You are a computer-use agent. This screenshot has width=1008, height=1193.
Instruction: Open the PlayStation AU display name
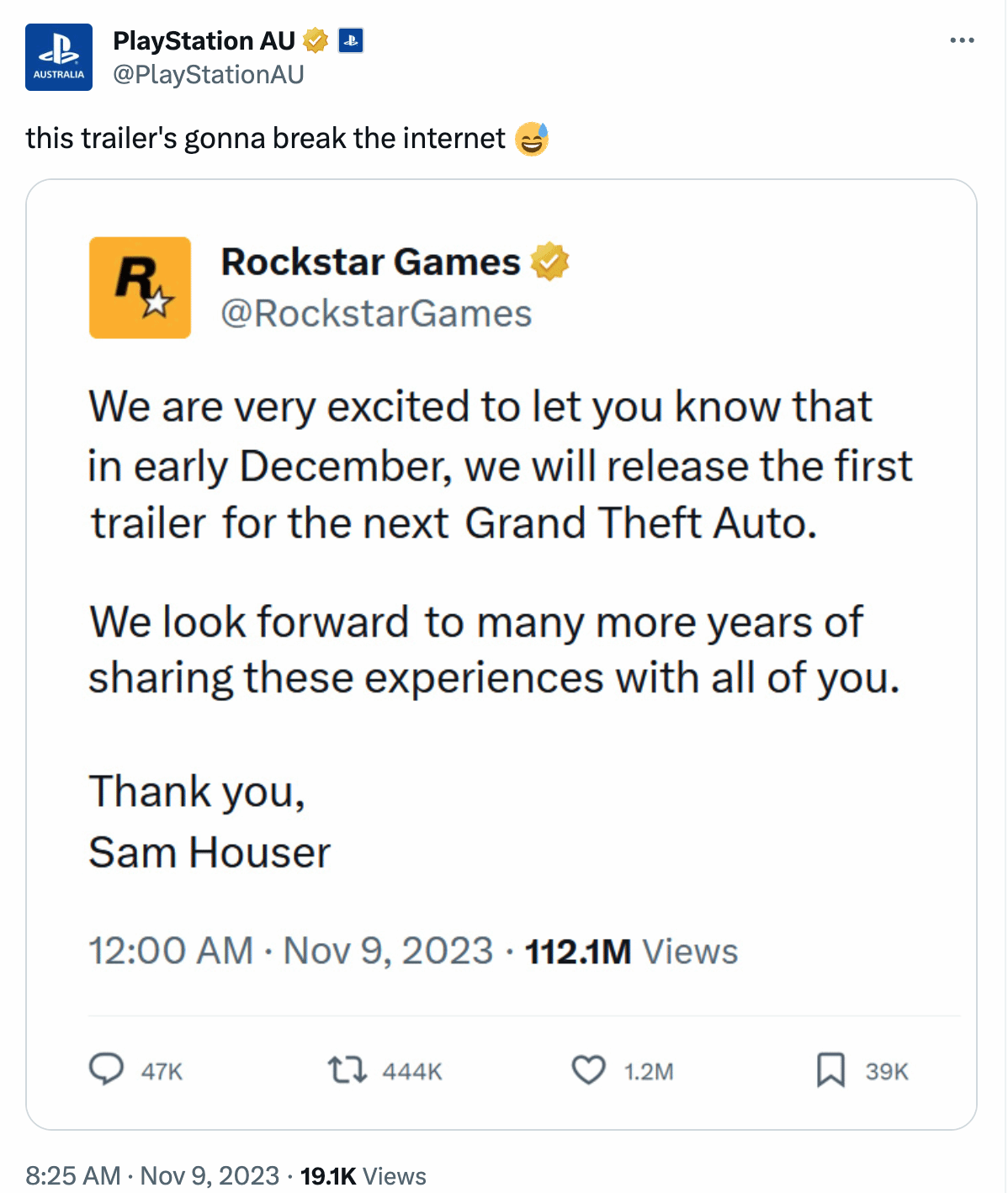204,40
